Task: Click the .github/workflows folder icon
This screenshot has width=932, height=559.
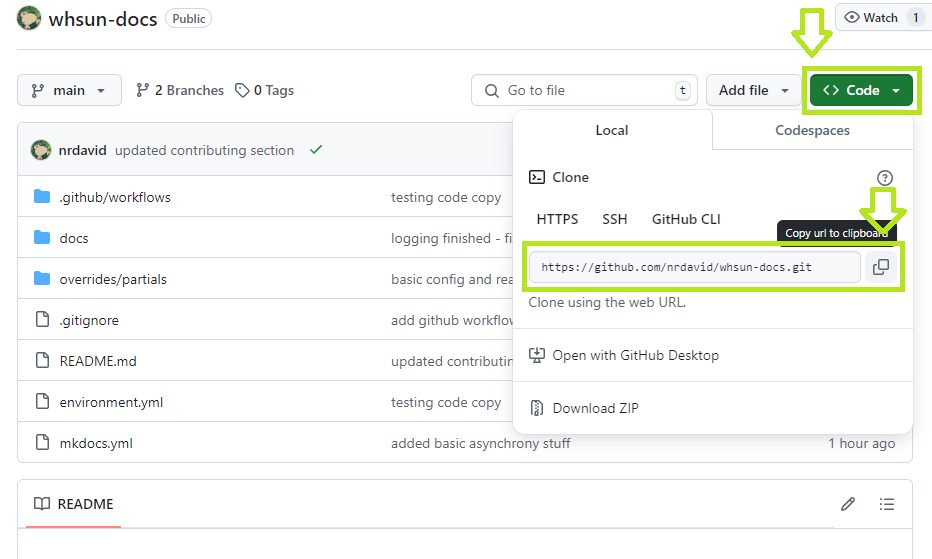Action: coord(42,197)
